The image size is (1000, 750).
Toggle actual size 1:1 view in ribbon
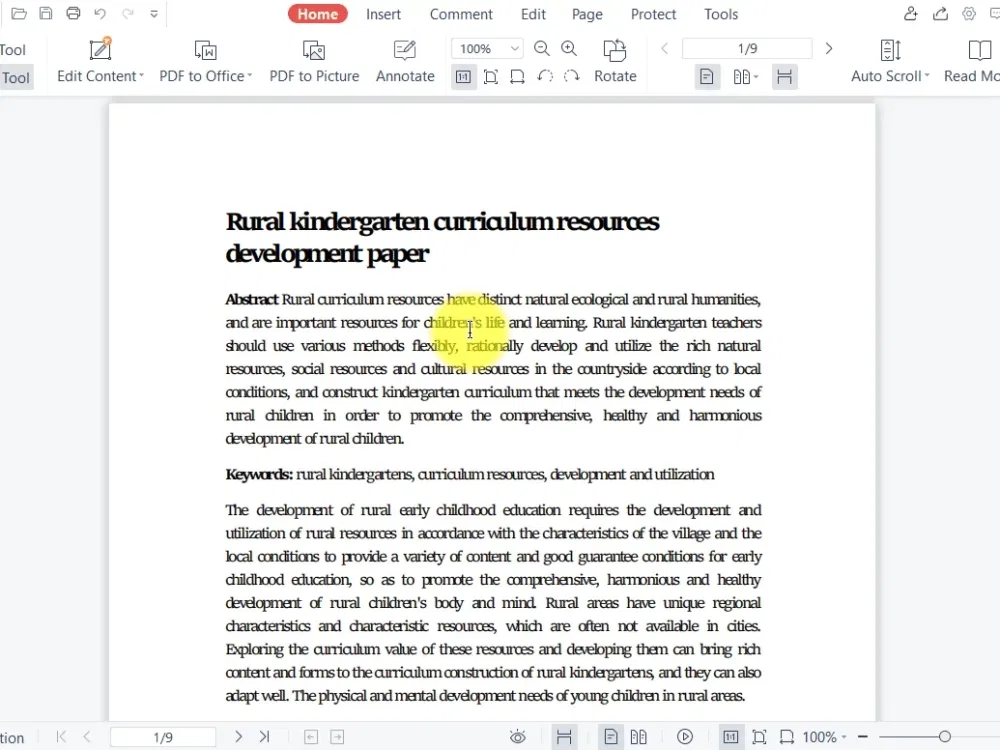coord(464,77)
